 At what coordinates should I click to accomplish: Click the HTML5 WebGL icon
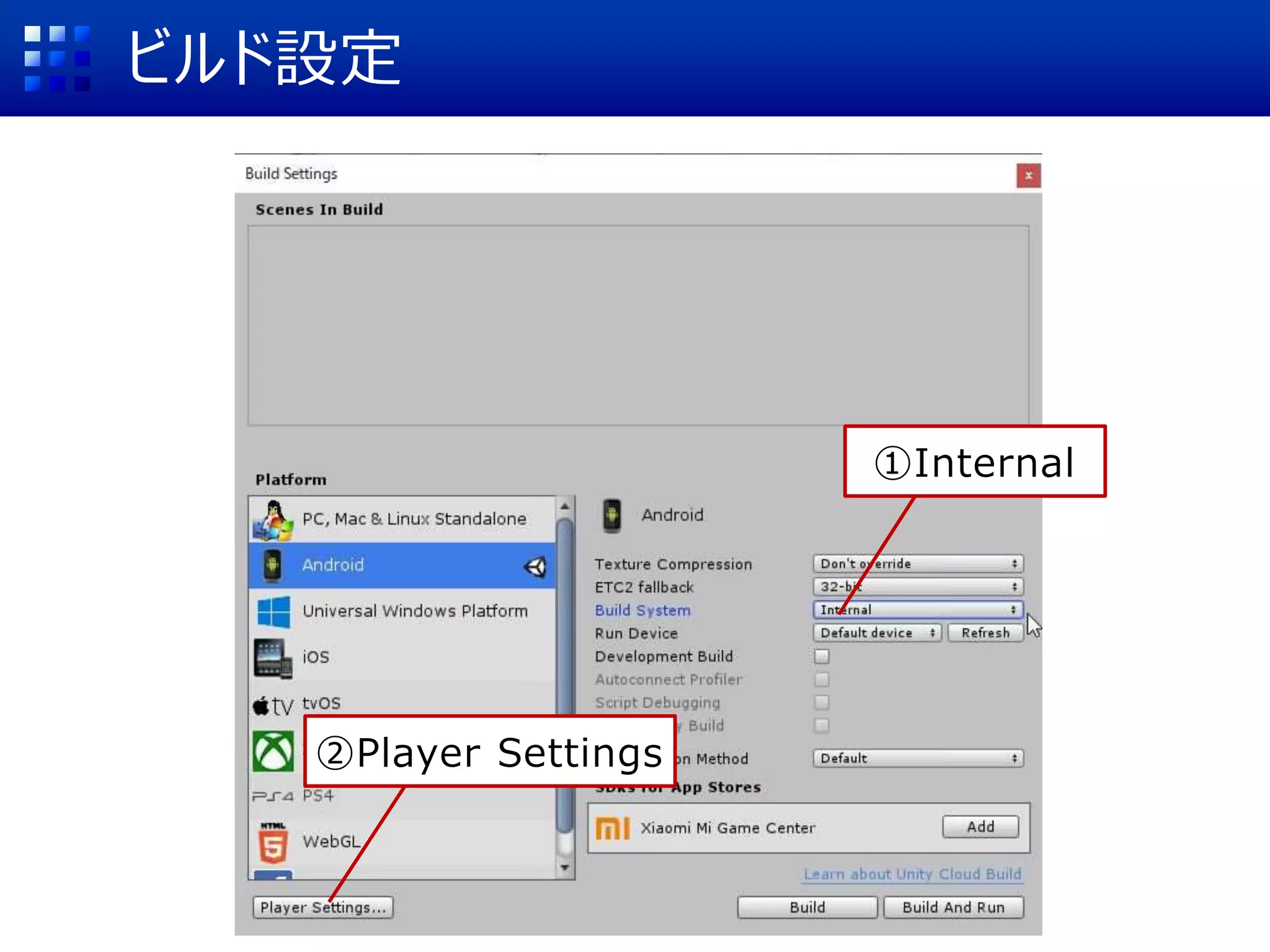[x=273, y=843]
